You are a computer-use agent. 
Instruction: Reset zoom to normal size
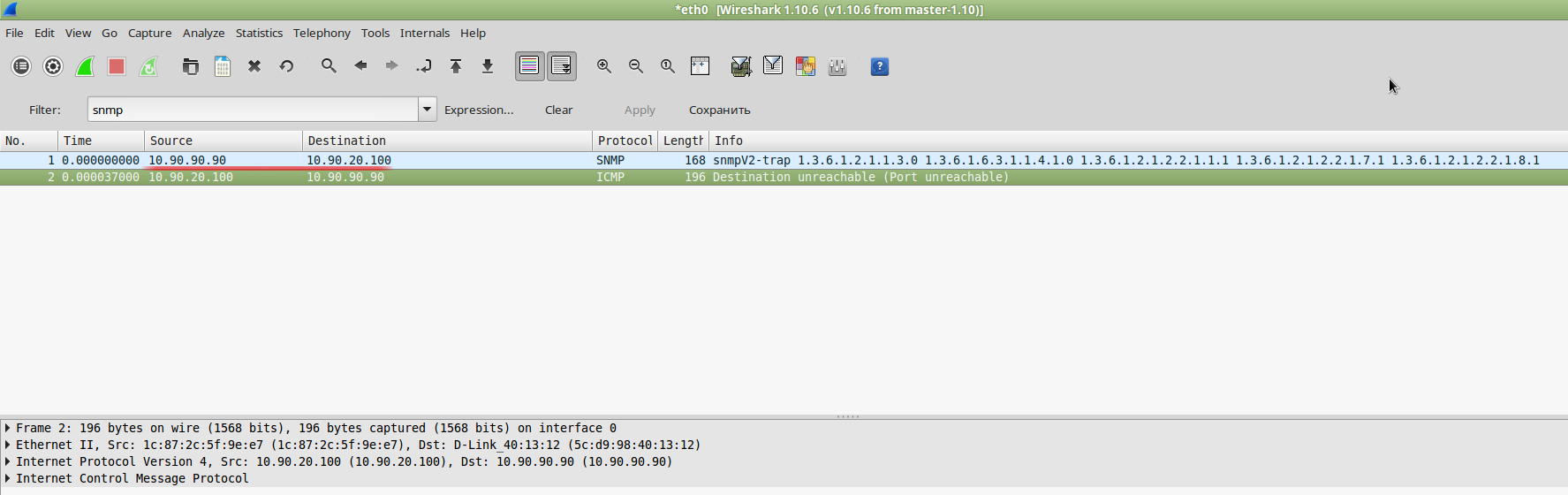click(x=668, y=66)
